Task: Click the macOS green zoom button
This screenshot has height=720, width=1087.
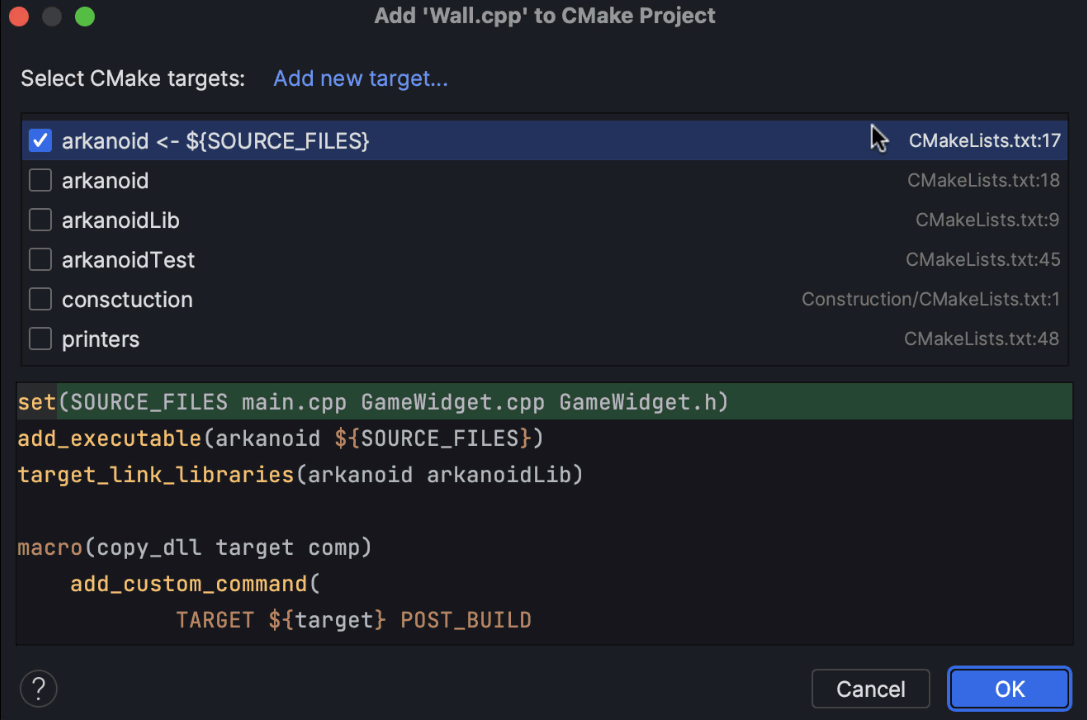Action: coord(85,16)
